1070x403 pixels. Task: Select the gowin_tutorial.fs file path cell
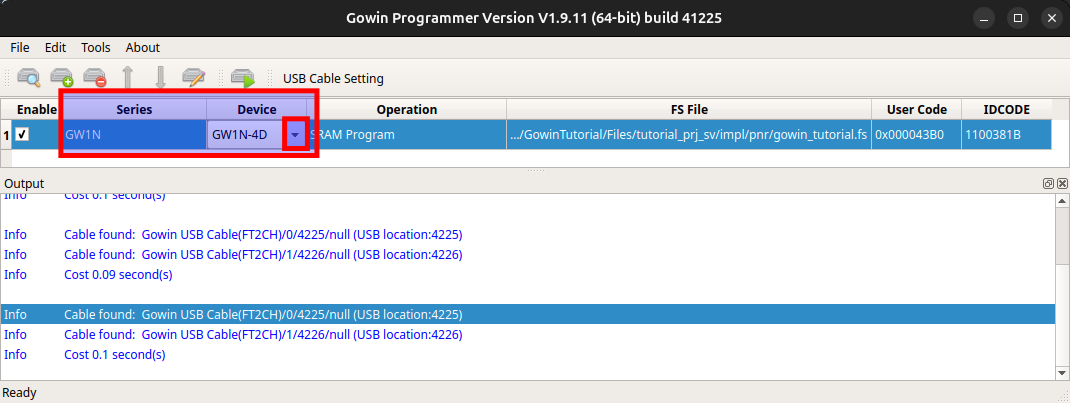(689, 135)
